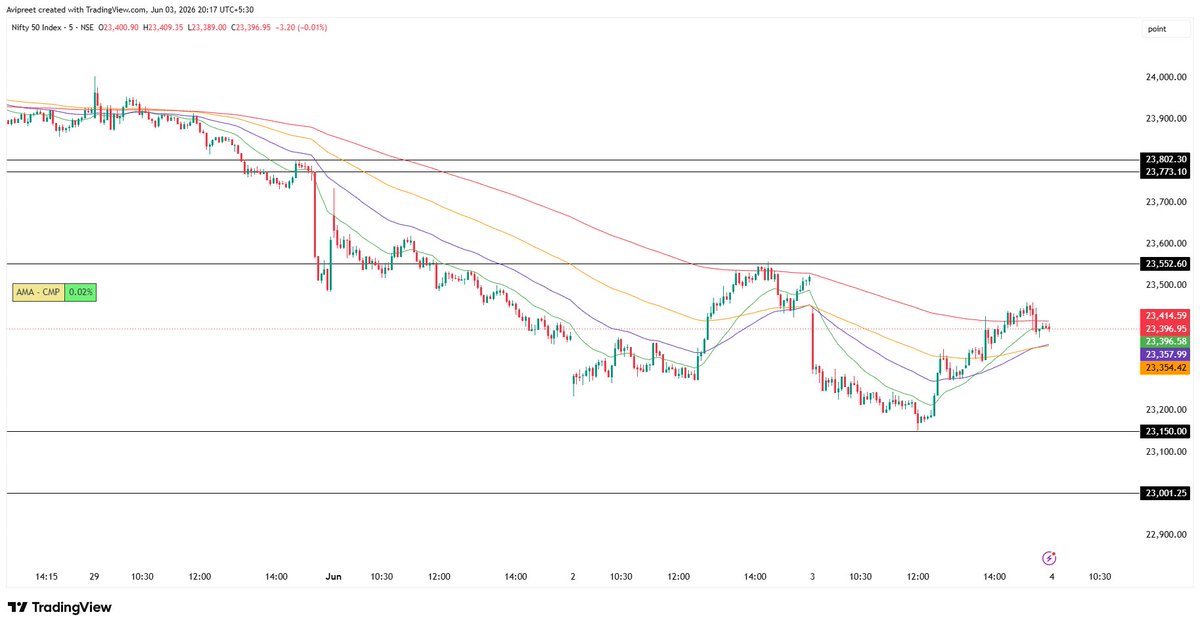Click the green 23,396.58 moving average label

[x=1166, y=341]
